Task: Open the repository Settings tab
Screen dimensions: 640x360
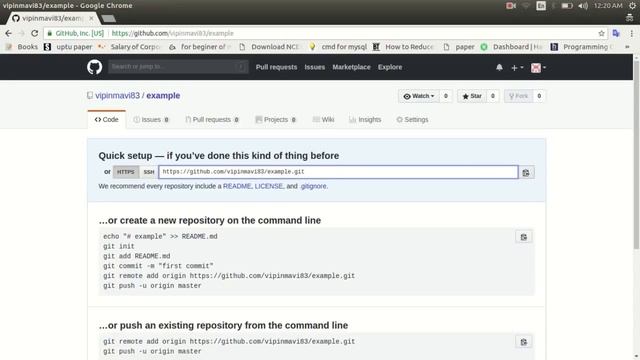Action: click(412, 120)
